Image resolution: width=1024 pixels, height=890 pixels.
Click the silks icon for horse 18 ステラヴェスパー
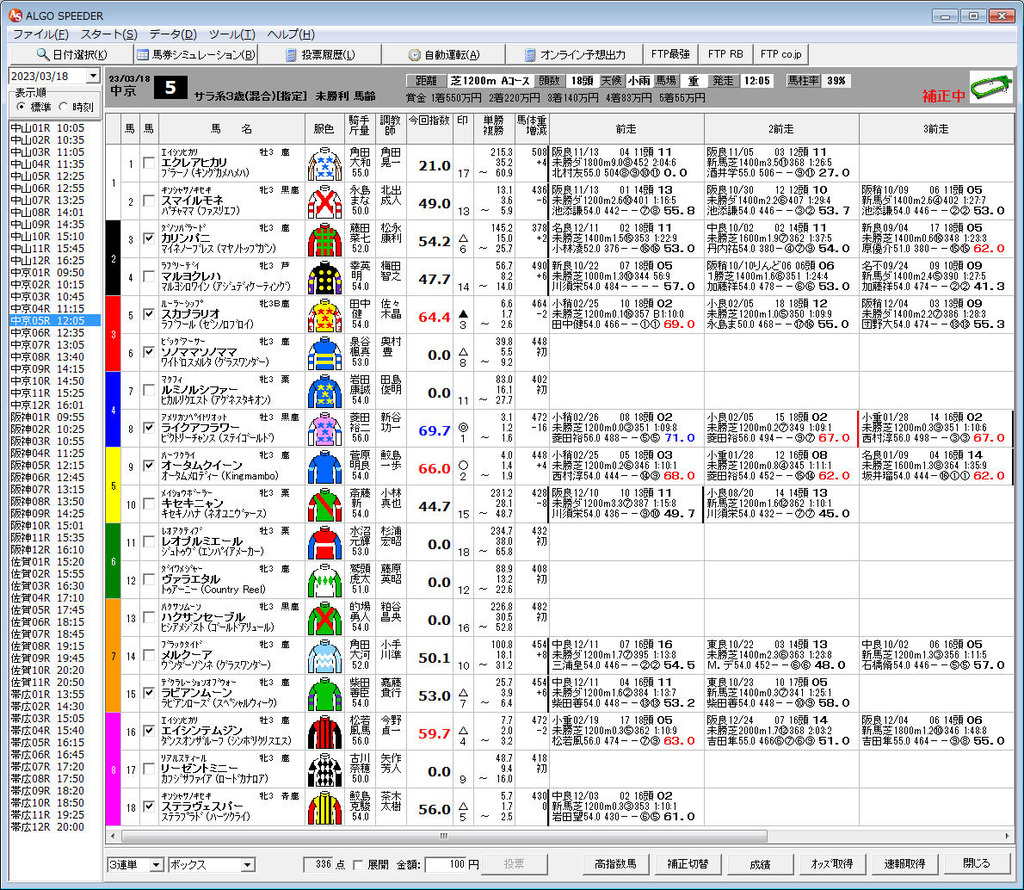[325, 808]
